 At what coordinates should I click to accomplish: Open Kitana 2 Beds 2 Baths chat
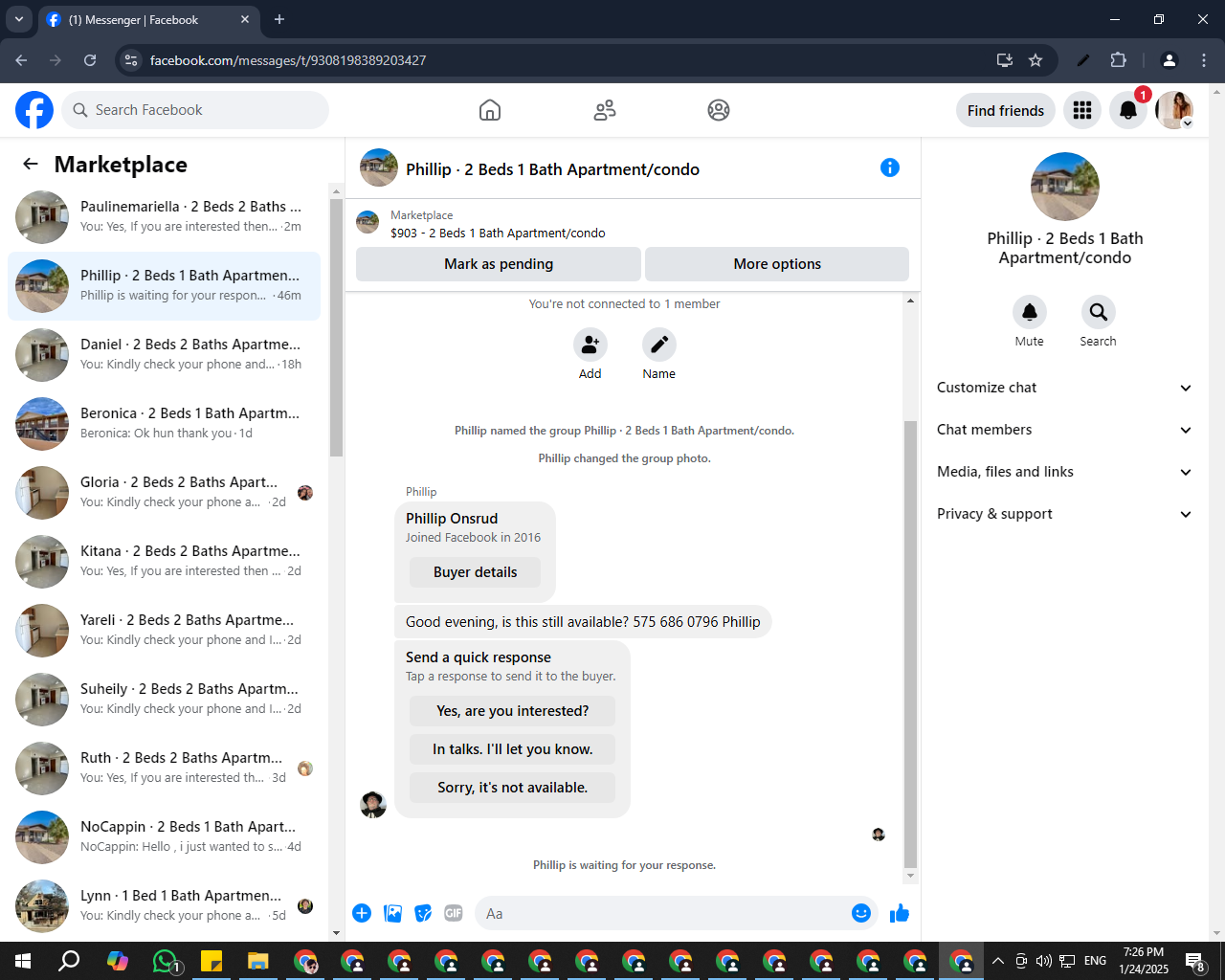pyautogui.click(x=165, y=562)
